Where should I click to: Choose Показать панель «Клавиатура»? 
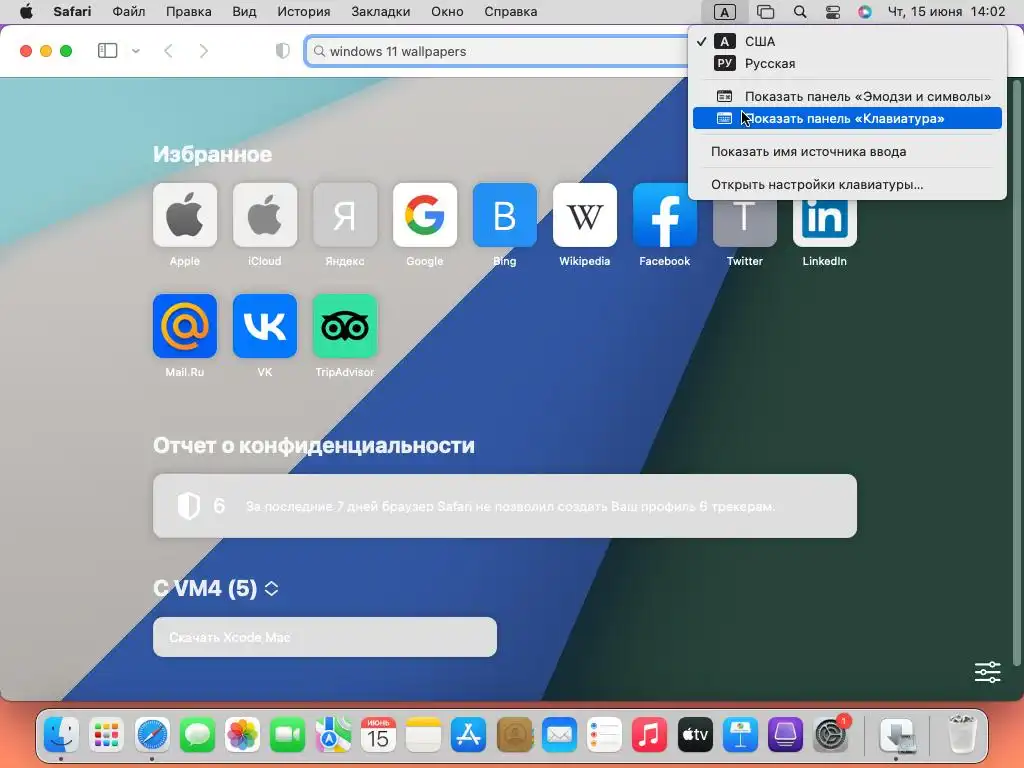847,118
